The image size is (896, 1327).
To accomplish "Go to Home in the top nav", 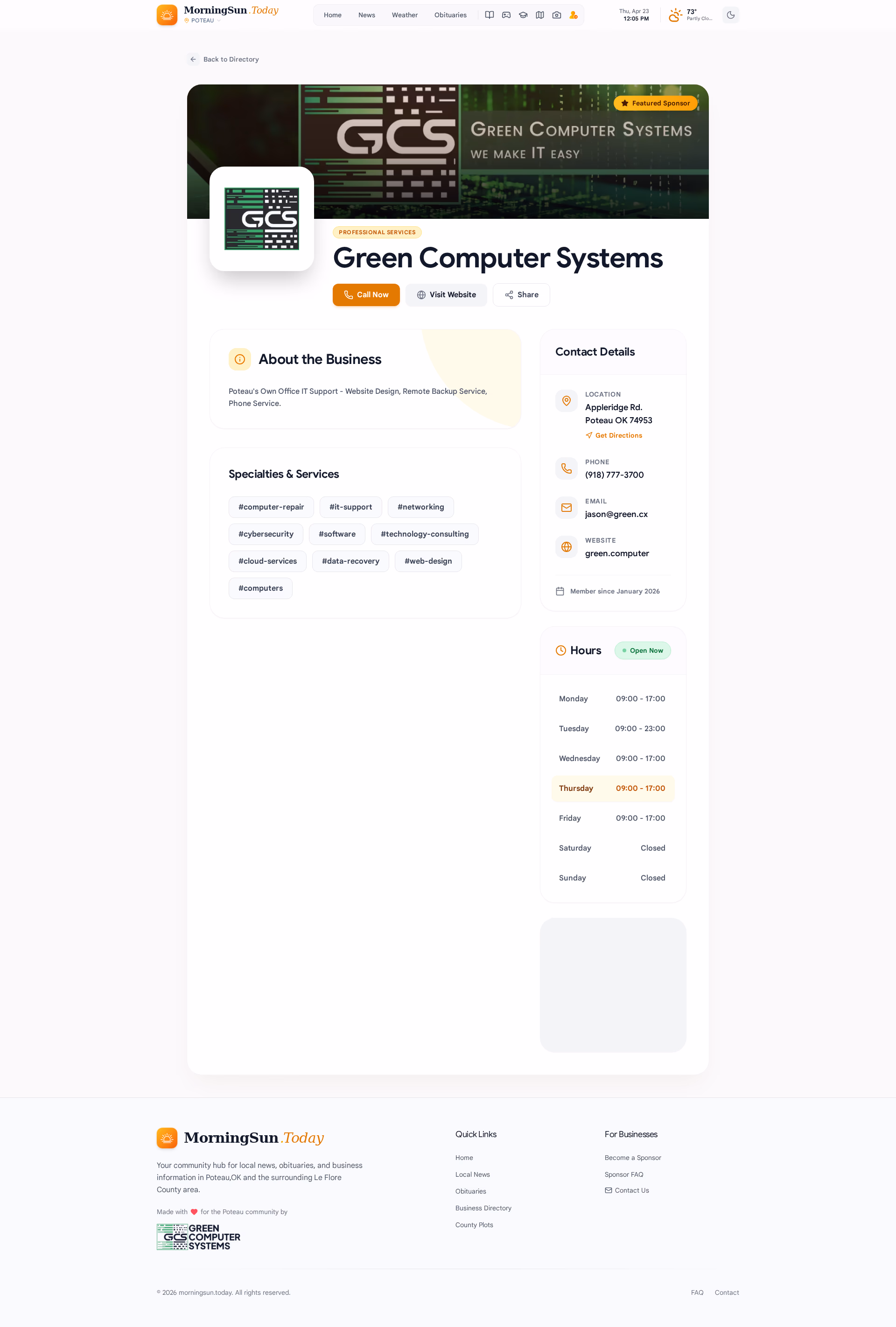I will [332, 15].
